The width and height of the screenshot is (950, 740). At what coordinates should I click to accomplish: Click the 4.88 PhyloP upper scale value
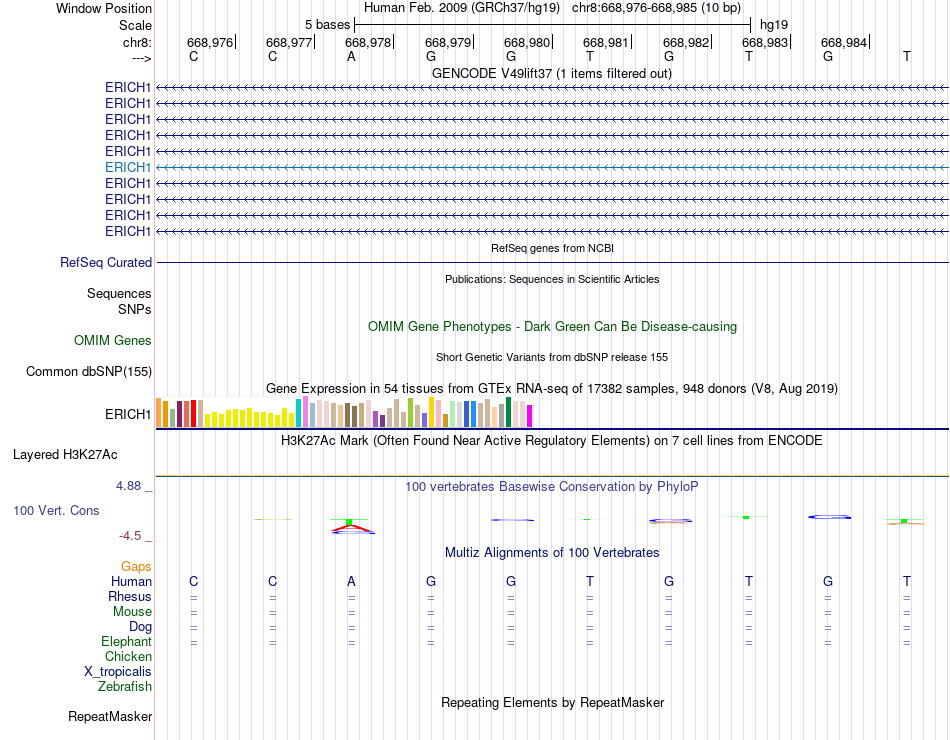pos(128,485)
